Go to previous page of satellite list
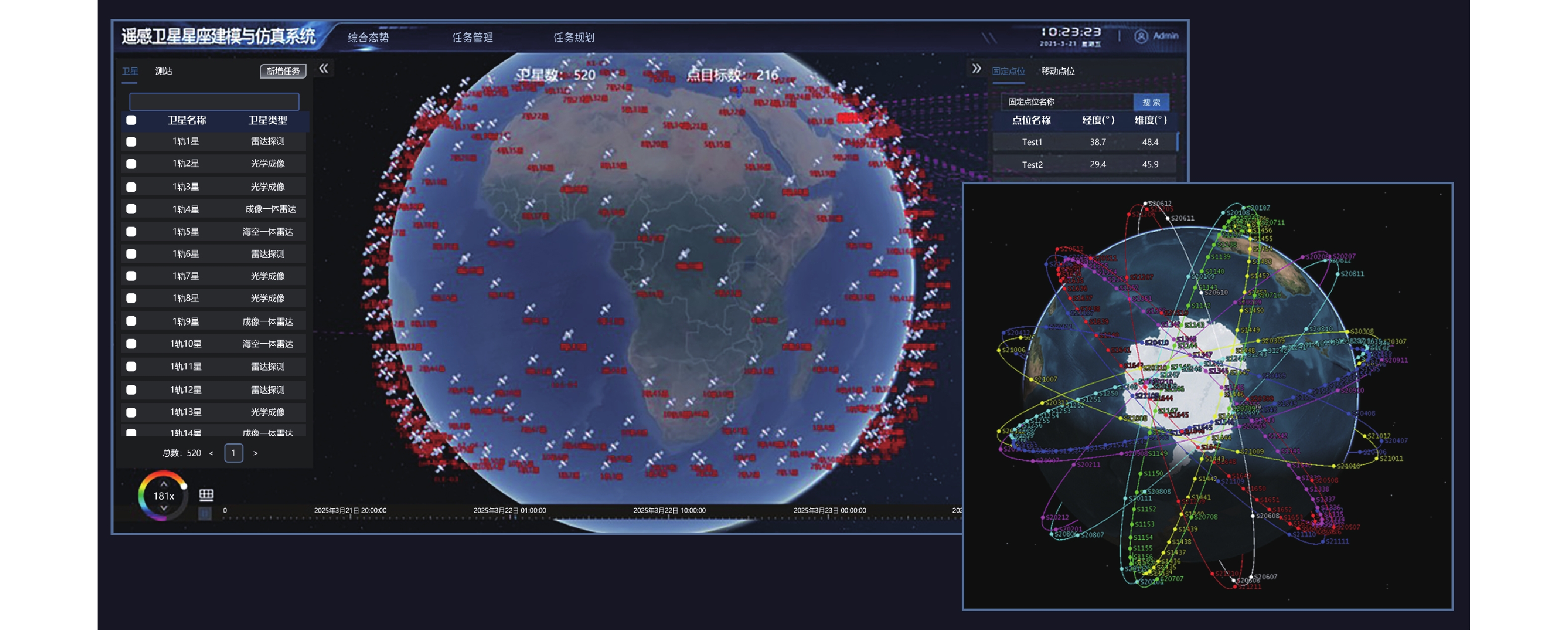1568x630 pixels. (211, 453)
